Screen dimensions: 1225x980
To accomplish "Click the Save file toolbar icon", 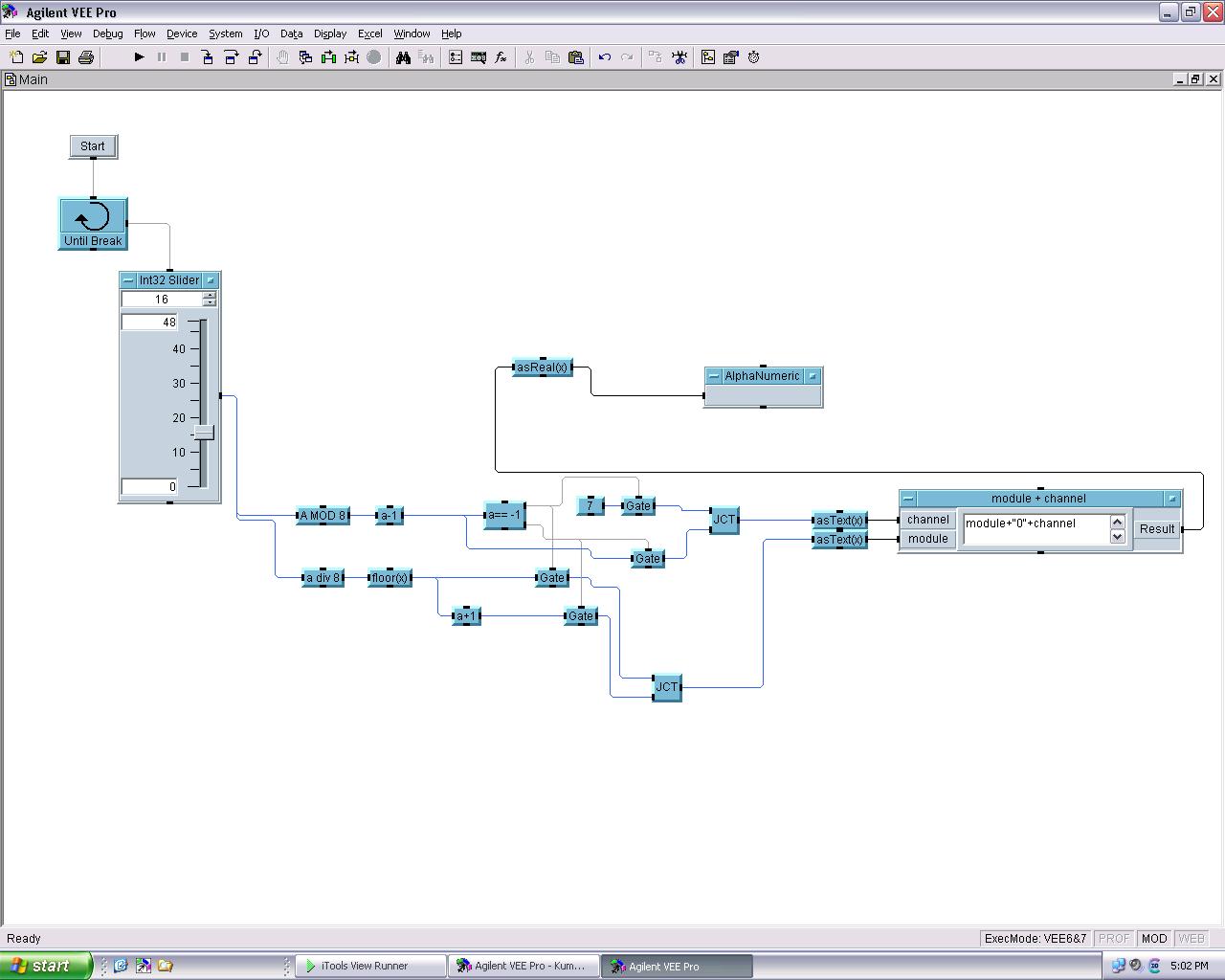I will (x=62, y=57).
